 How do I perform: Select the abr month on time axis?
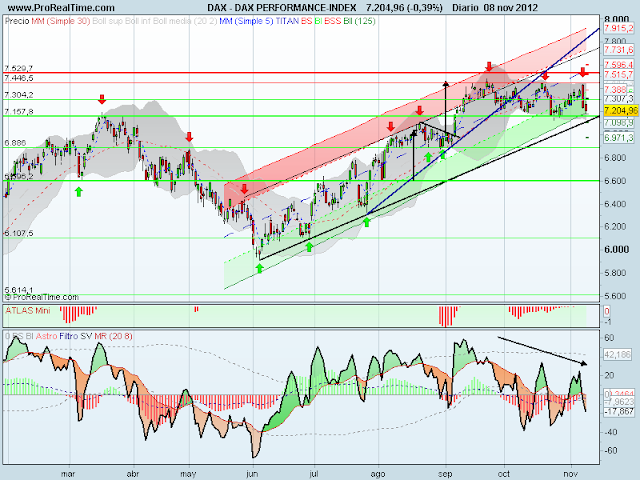coord(133,473)
